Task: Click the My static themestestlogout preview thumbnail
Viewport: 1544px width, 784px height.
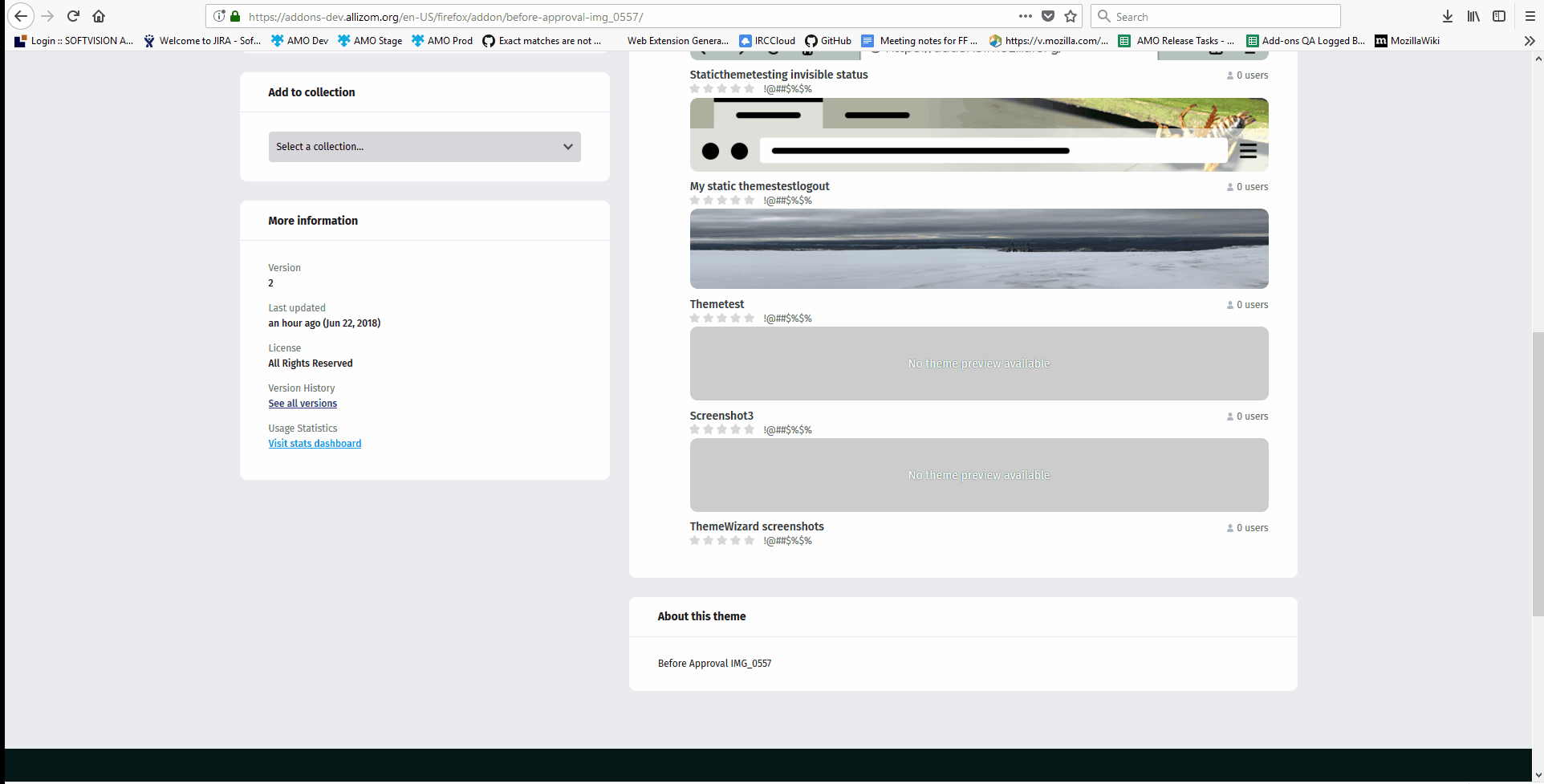Action: click(x=979, y=249)
